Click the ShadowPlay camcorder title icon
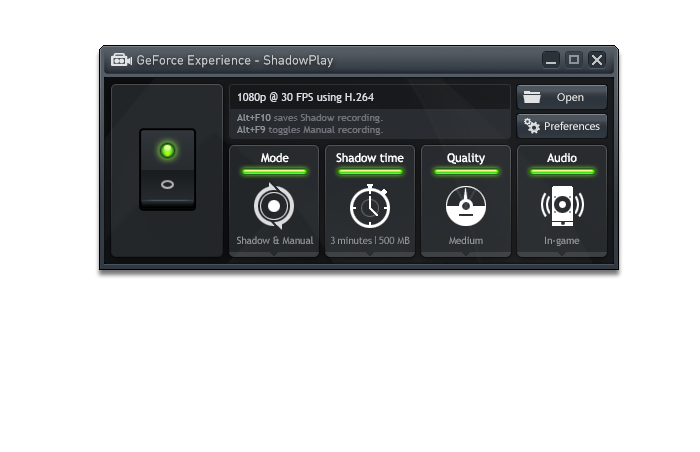700x452 pixels. click(x=121, y=60)
